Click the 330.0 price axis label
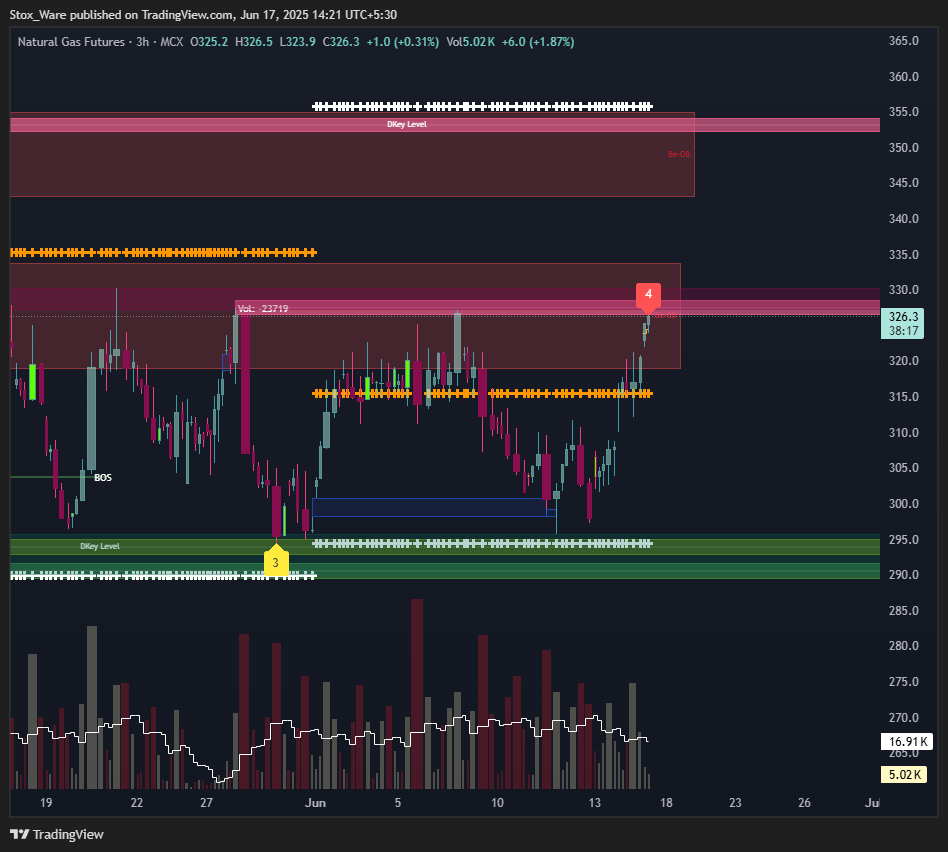The height and width of the screenshot is (852, 948). click(x=903, y=290)
